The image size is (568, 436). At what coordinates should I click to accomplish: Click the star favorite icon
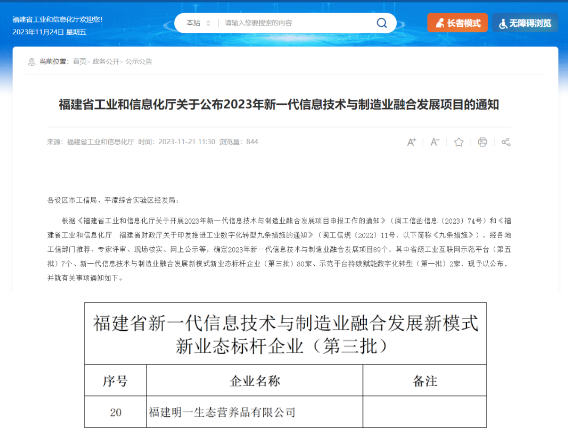(459, 142)
